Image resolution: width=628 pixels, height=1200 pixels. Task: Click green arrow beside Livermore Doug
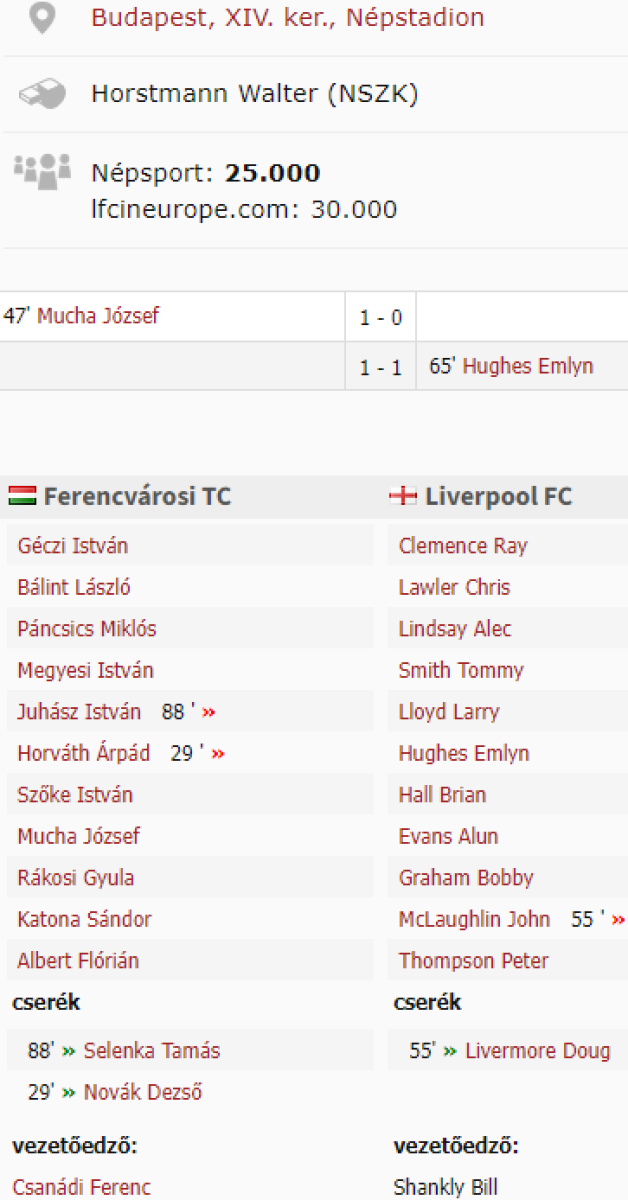pyautogui.click(x=451, y=1051)
